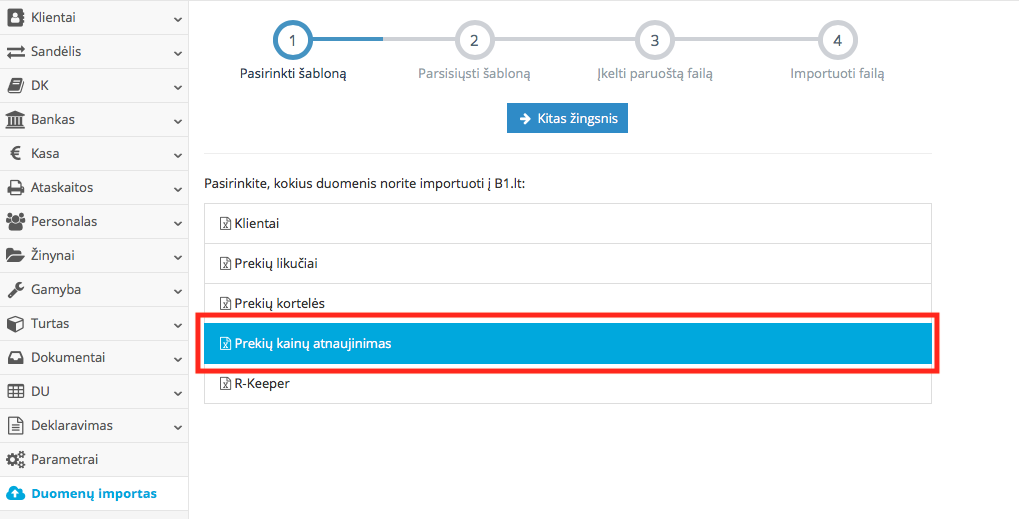The height and width of the screenshot is (519, 1019).
Task: Click the Turtas box icon
Action: click(x=16, y=324)
